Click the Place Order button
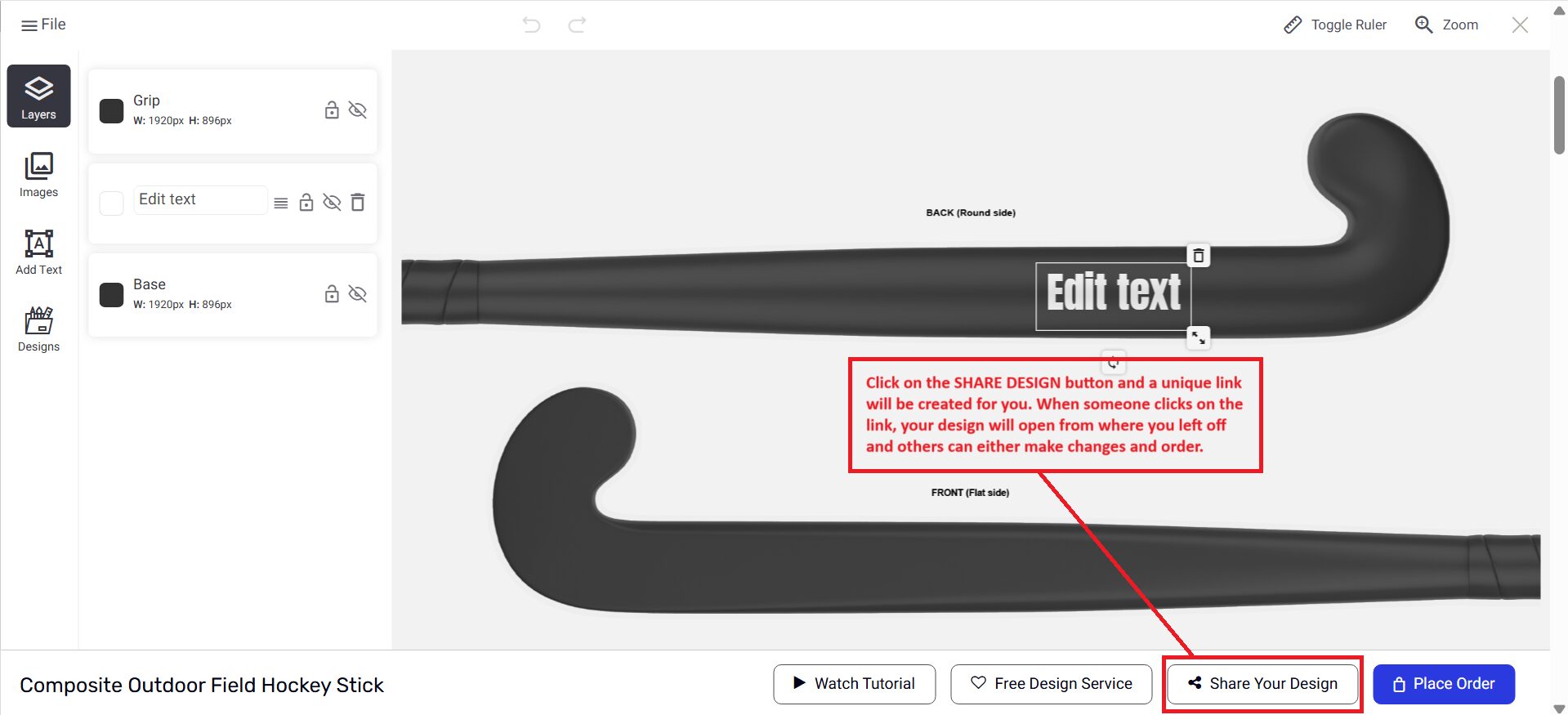 point(1444,684)
